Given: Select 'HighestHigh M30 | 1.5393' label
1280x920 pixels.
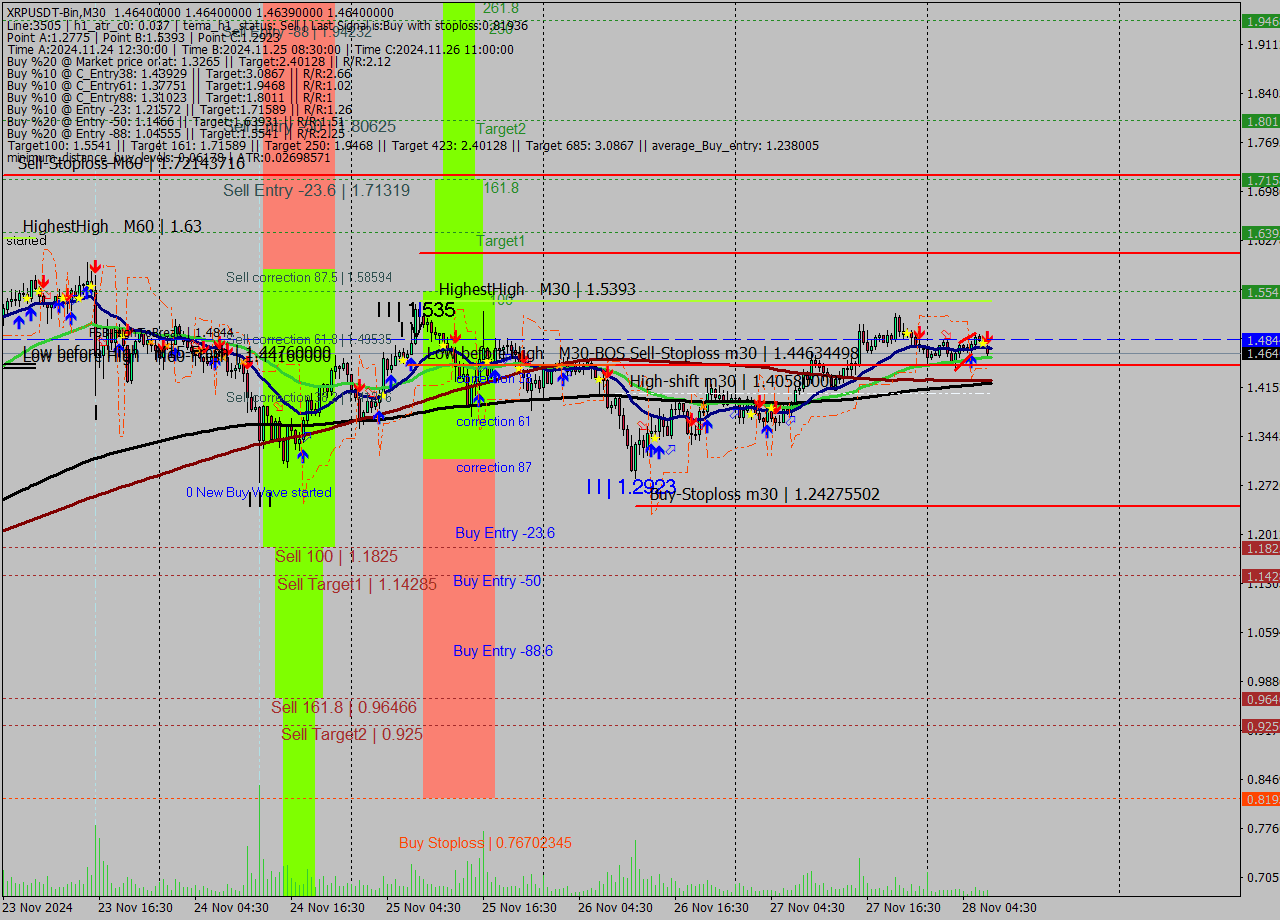Looking at the screenshot, I should [537, 289].
